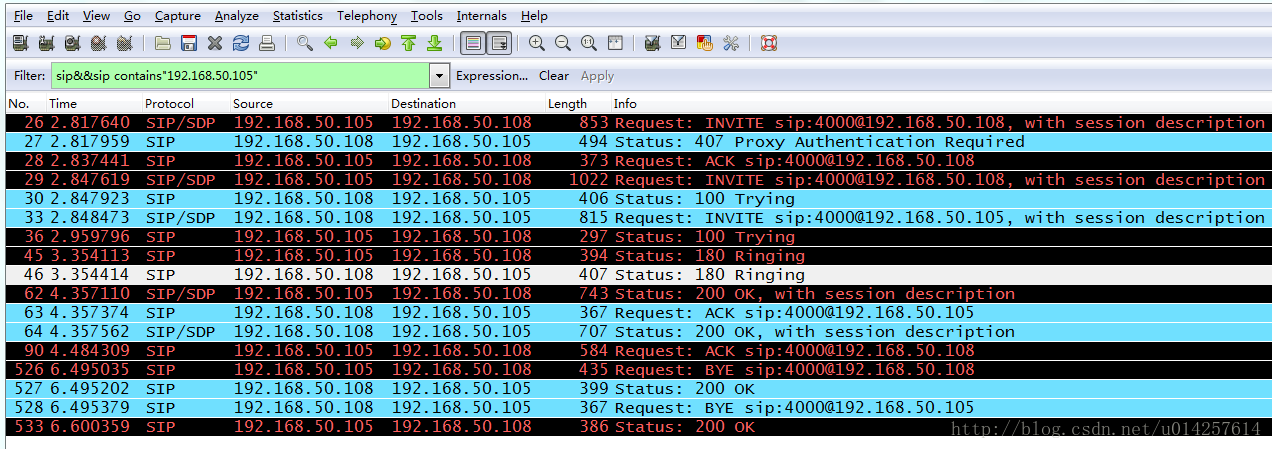Select packet 27 '407 Proxy Authentication Required'
This screenshot has width=1272, height=449.
coord(636,142)
